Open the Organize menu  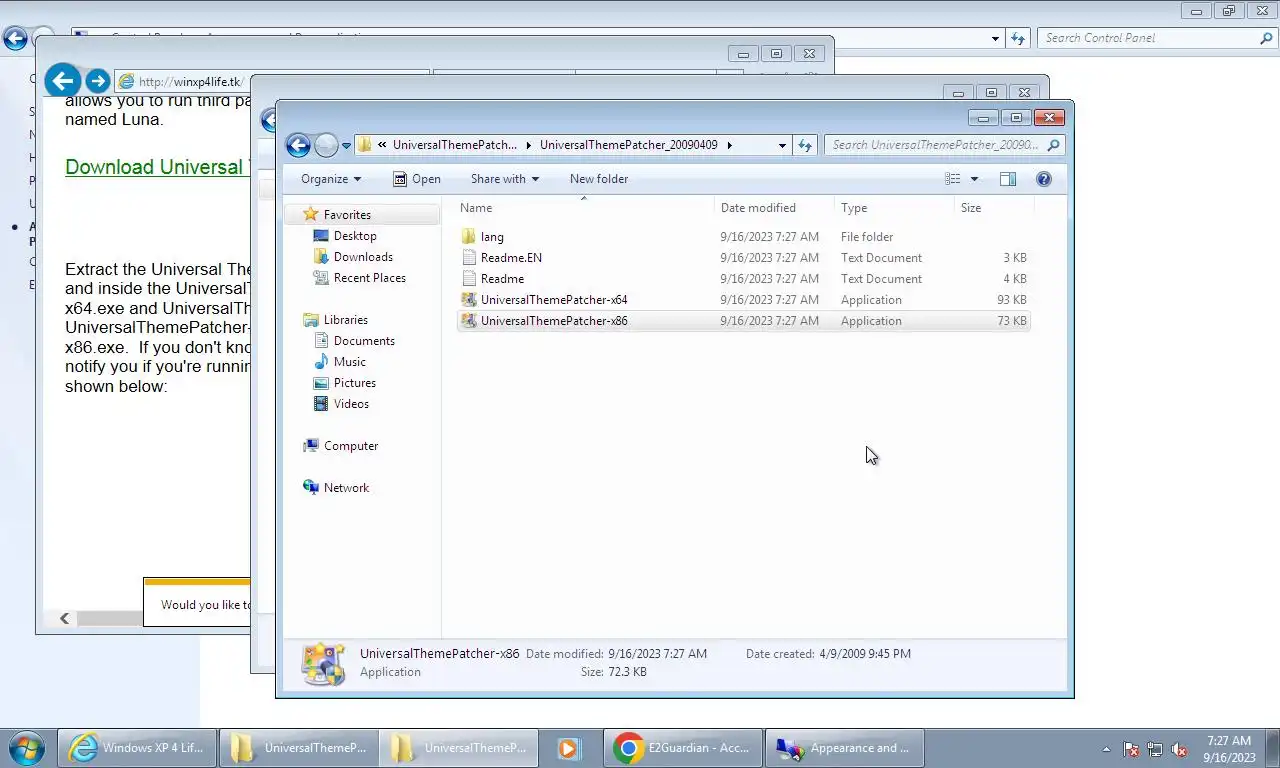[x=331, y=179]
